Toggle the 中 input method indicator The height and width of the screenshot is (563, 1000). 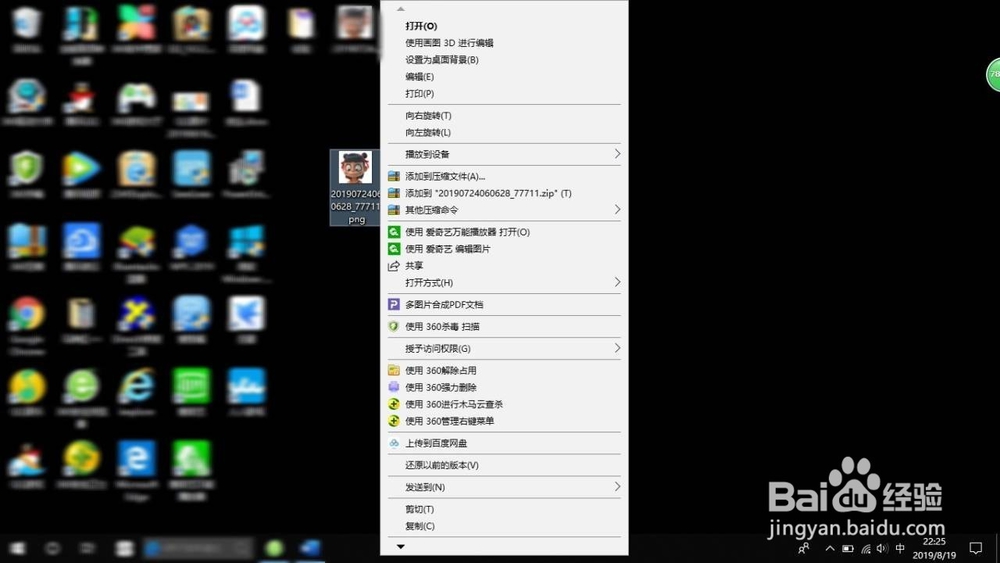point(900,548)
